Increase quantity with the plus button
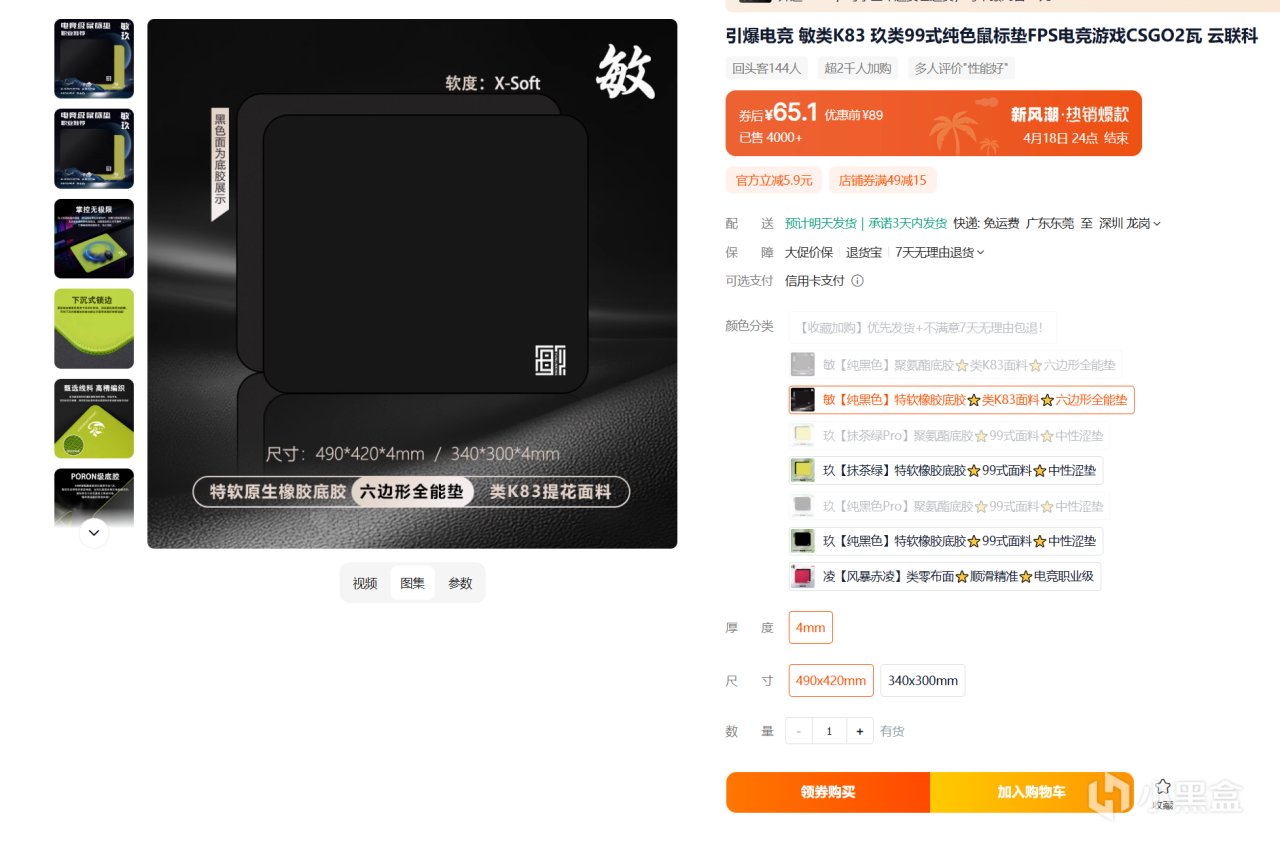Image resolution: width=1280 pixels, height=842 pixels. (860, 731)
